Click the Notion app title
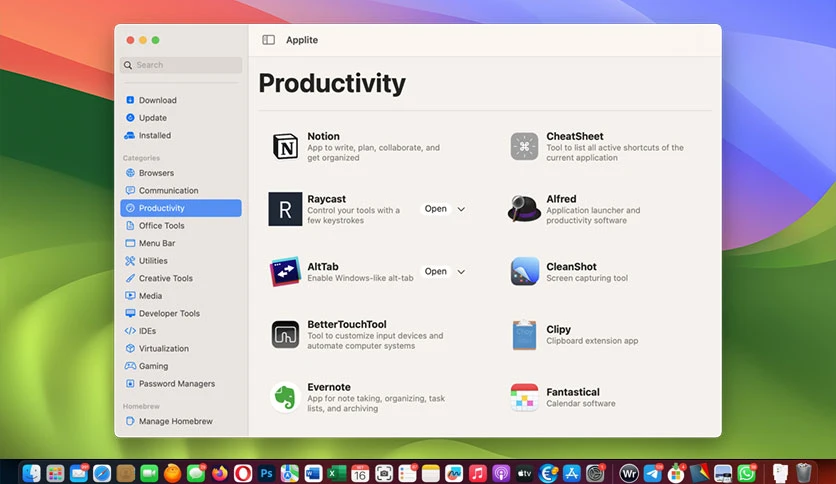This screenshot has width=836, height=484. point(323,136)
